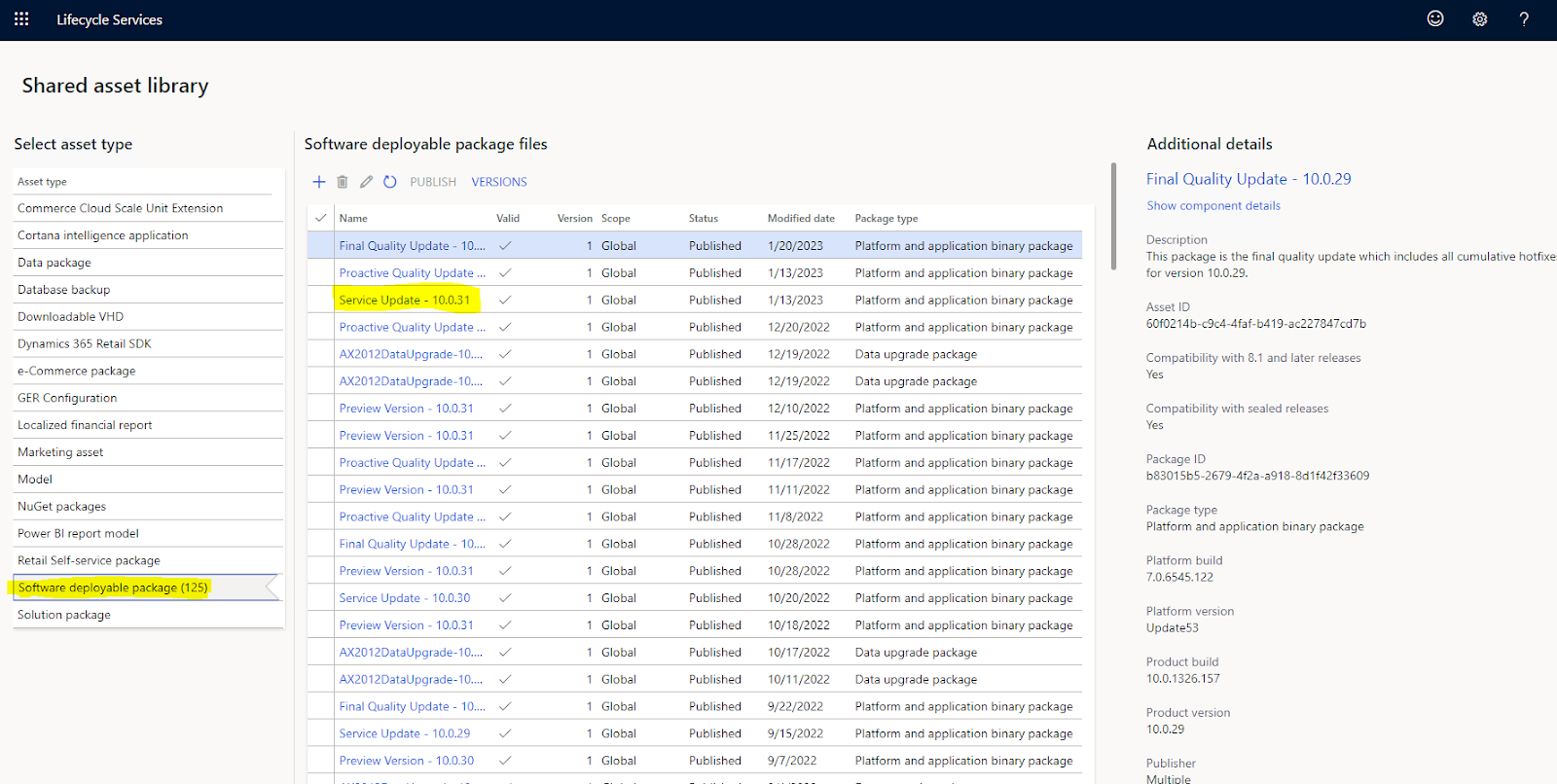
Task: Open Proactive Quality Update dated 12/20/2022
Action: coord(412,328)
